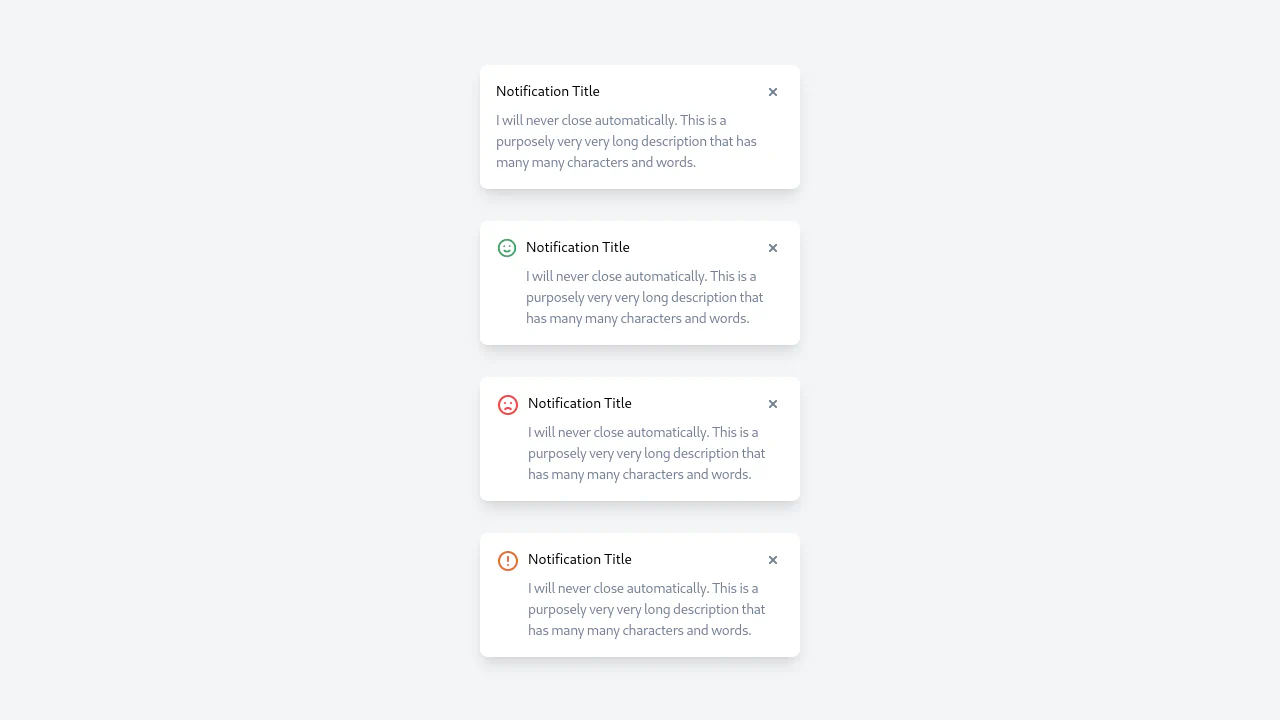Select the title of the icon-less notification
1280x720 pixels.
coord(548,91)
